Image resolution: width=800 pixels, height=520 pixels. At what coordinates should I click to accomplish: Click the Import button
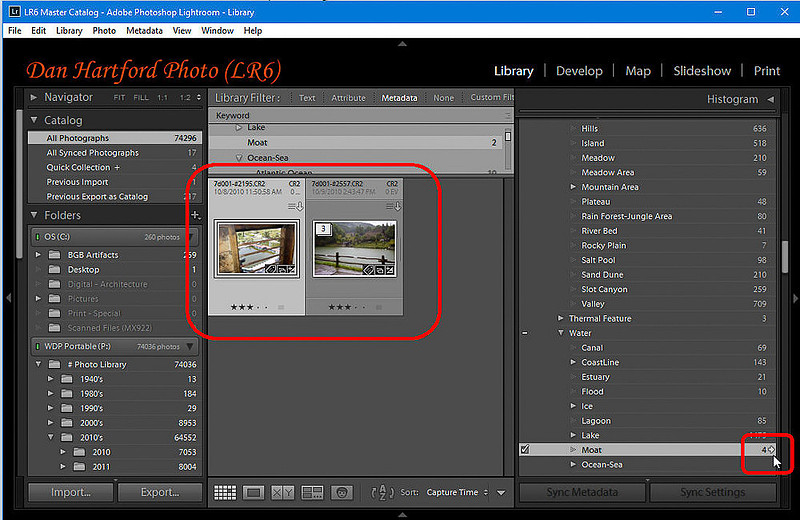[71, 492]
